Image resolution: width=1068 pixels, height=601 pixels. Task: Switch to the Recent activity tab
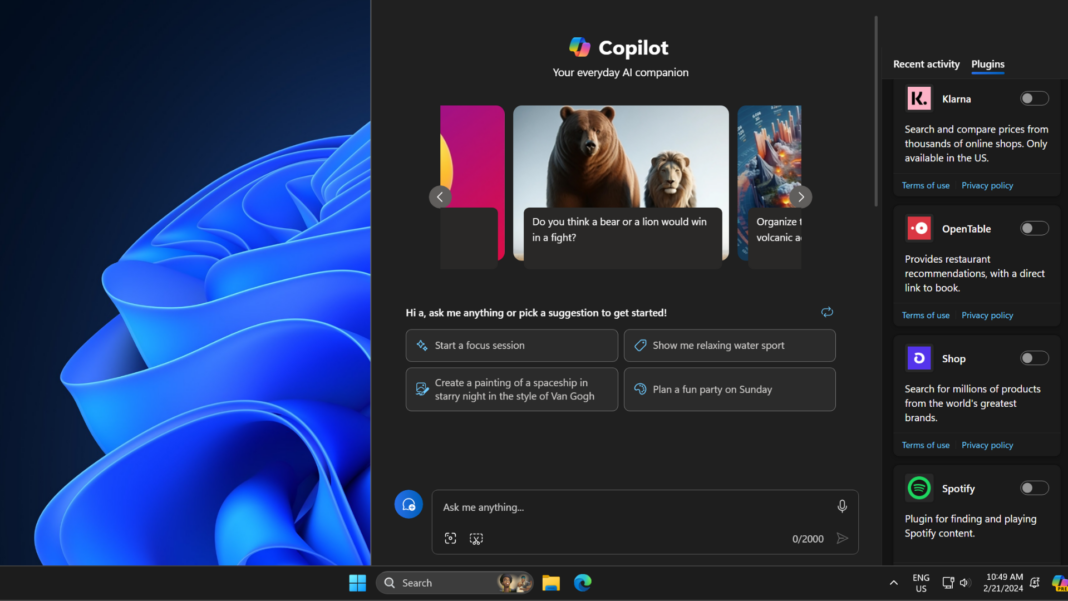point(926,64)
